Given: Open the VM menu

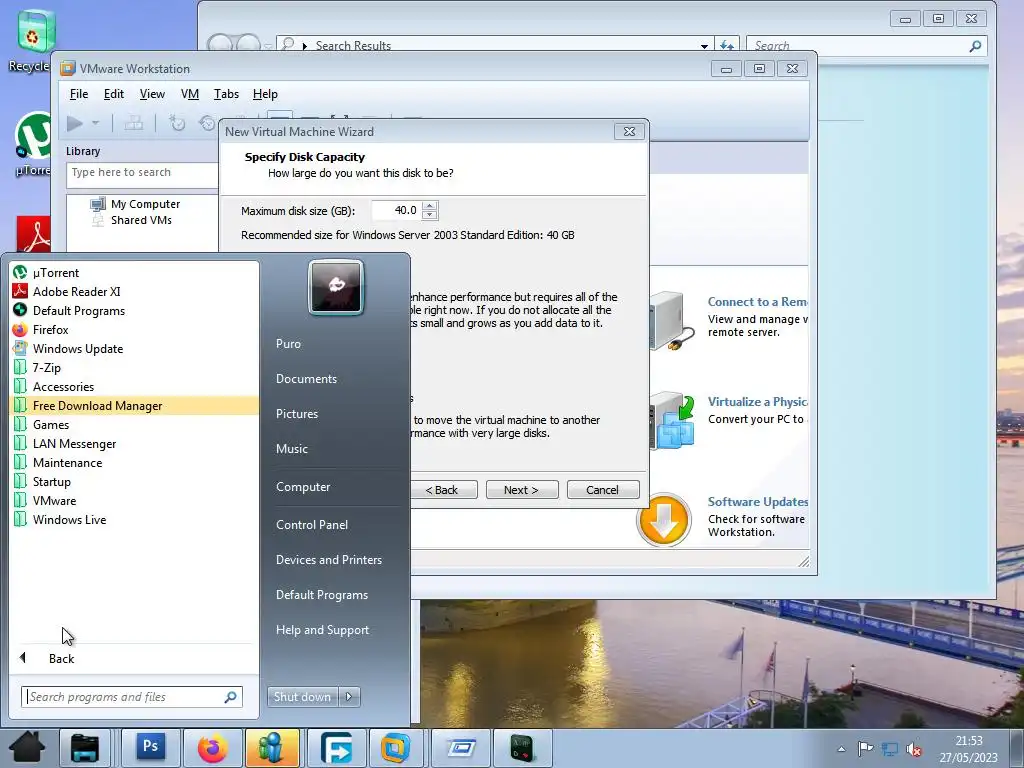Looking at the screenshot, I should [x=190, y=94].
